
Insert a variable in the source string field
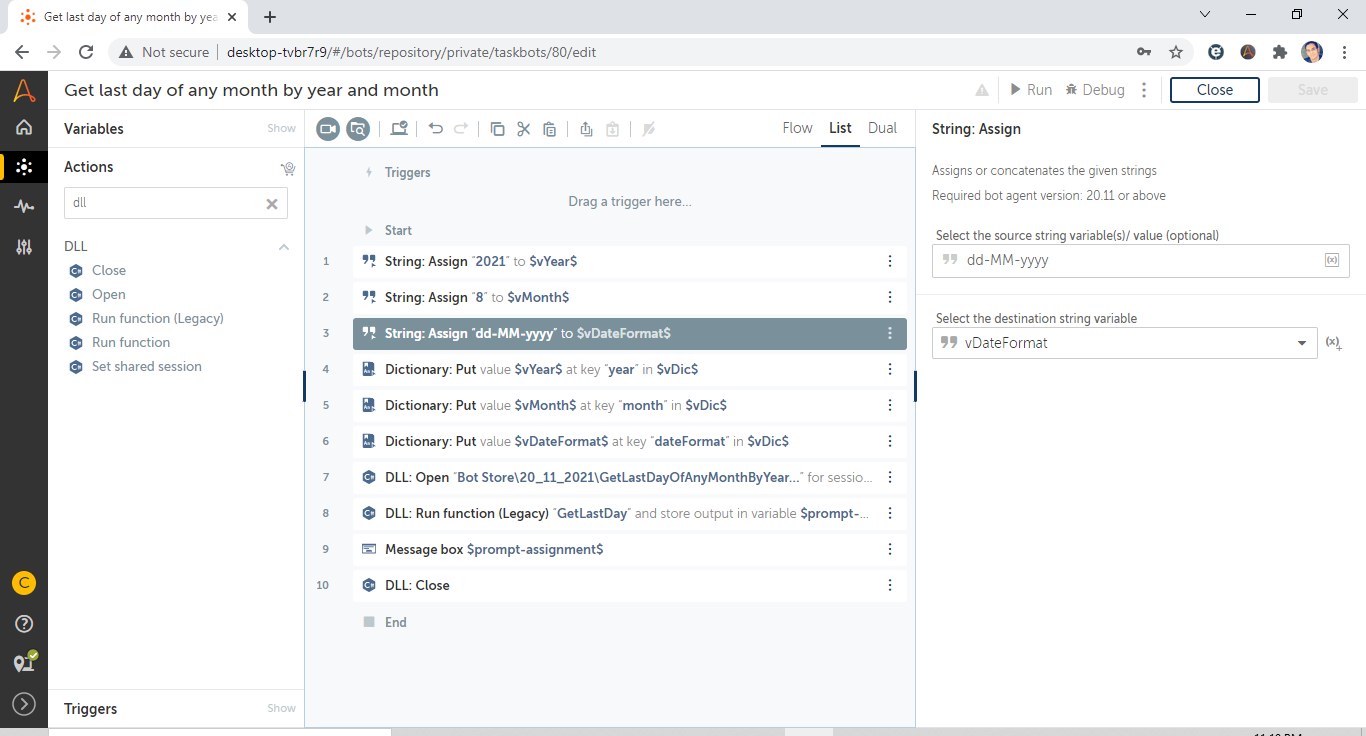1331,260
